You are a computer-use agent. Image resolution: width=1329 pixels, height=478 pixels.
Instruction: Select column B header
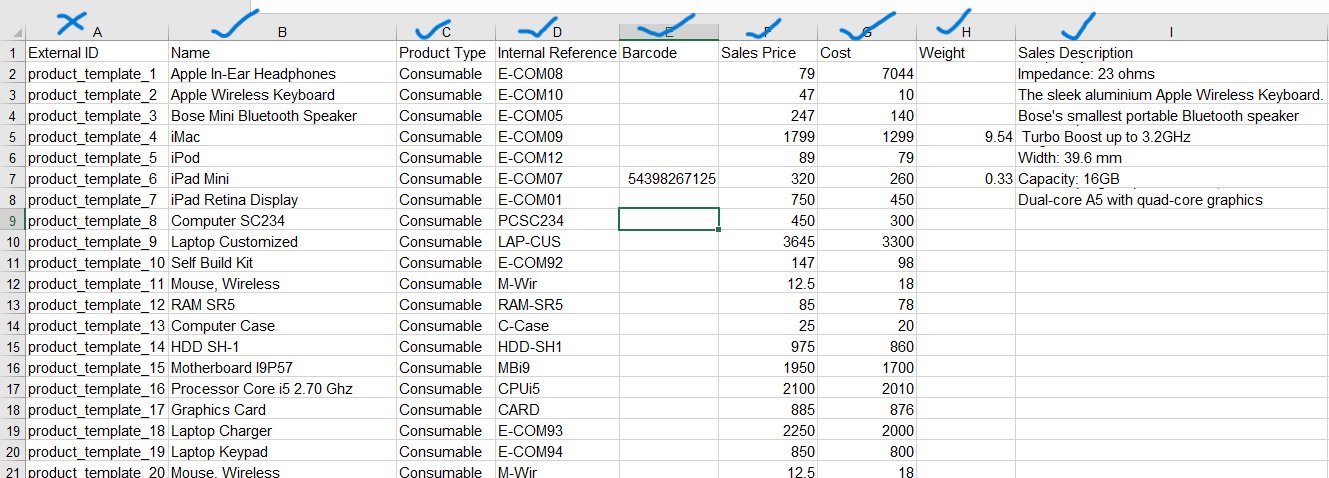282,32
